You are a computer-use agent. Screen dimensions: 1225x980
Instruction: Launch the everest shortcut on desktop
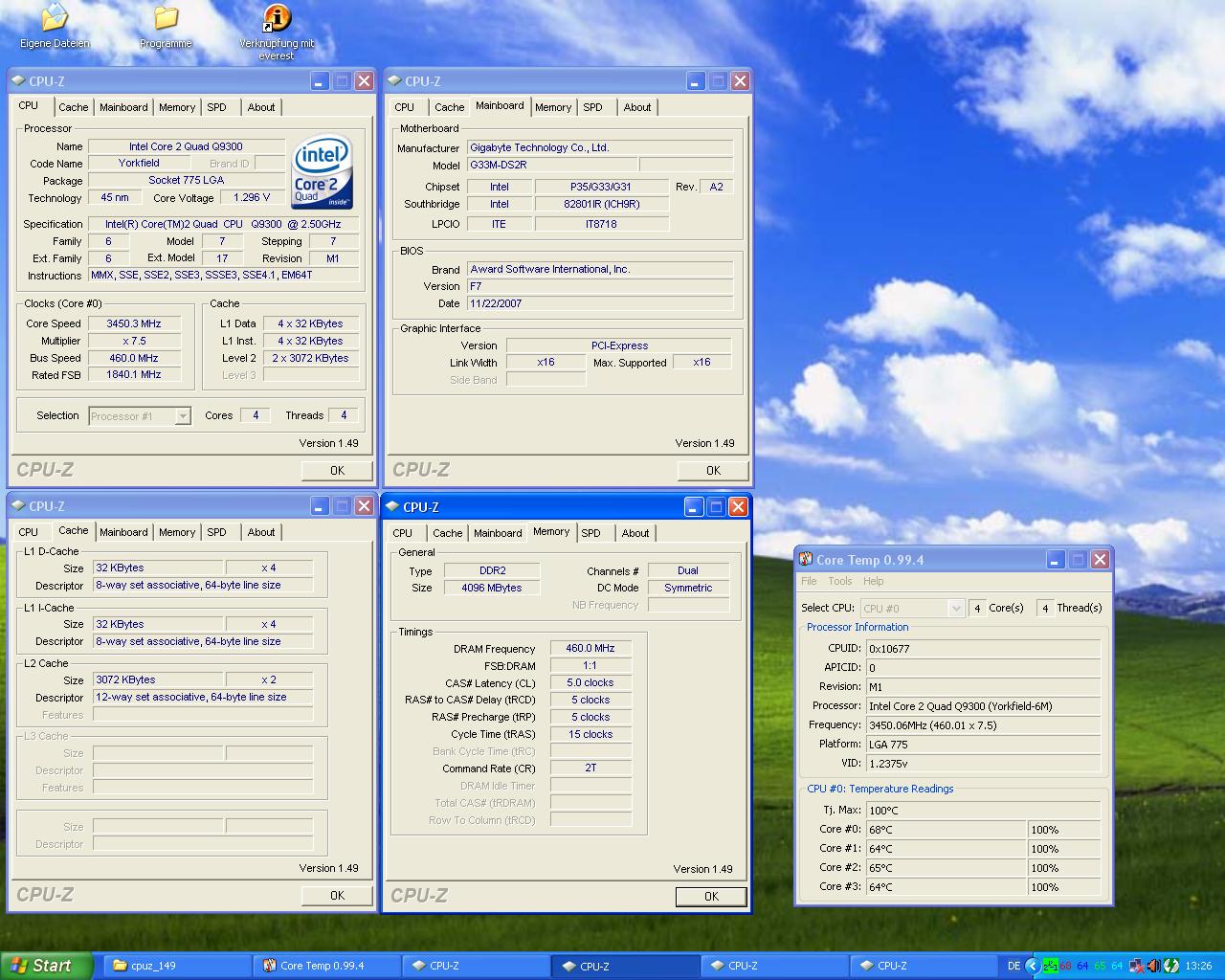pyautogui.click(x=276, y=19)
